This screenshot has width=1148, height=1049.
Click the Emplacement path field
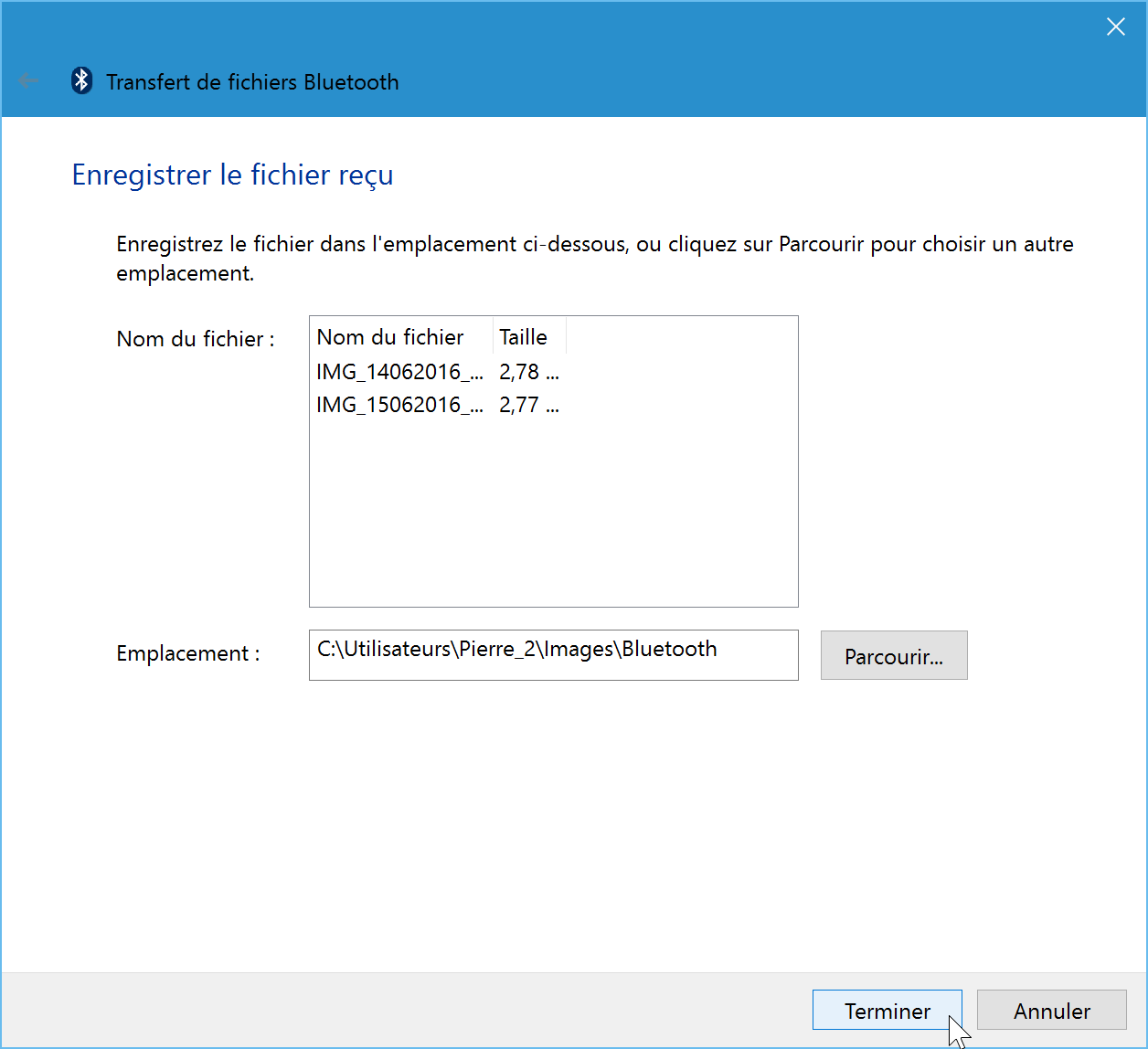[553, 655]
